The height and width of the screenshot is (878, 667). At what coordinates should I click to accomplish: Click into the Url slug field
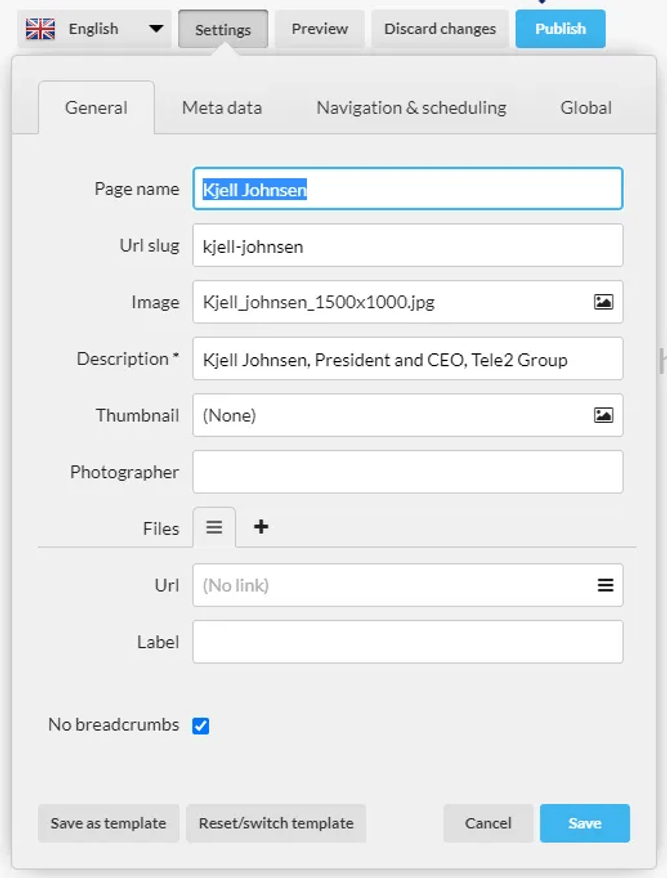(408, 245)
